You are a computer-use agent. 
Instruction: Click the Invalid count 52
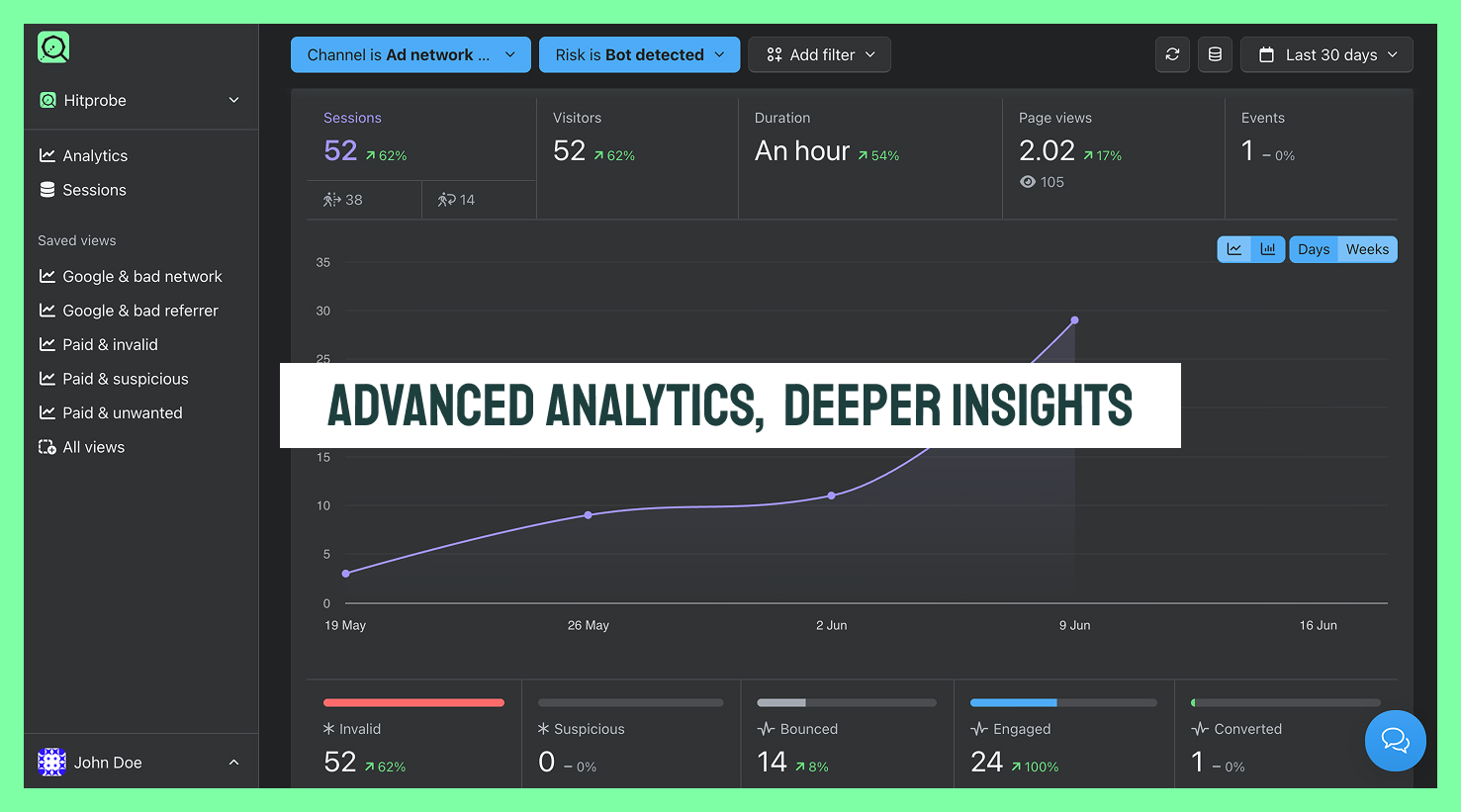coord(340,763)
